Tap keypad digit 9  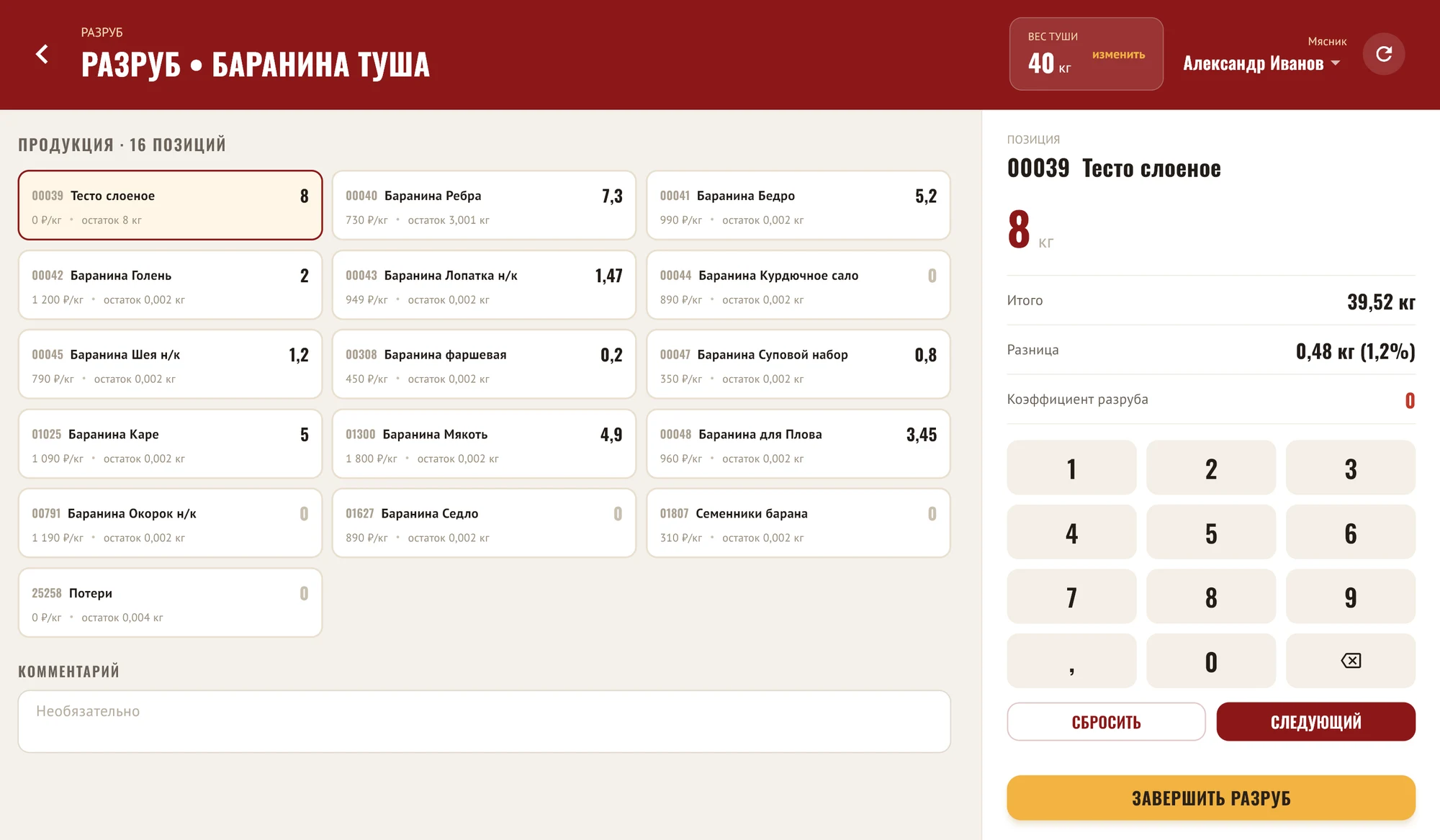click(1351, 597)
